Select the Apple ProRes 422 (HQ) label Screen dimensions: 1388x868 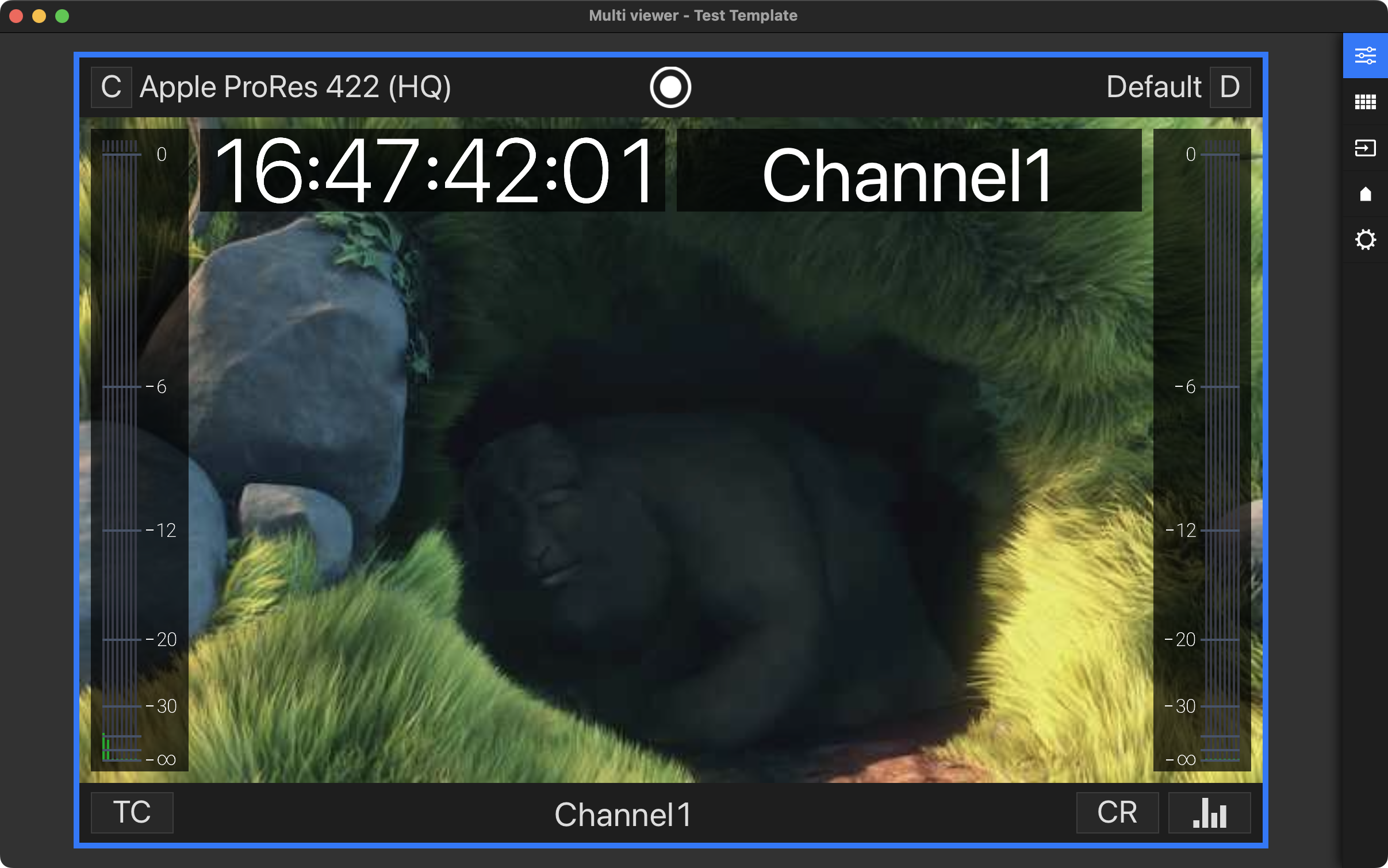(296, 87)
